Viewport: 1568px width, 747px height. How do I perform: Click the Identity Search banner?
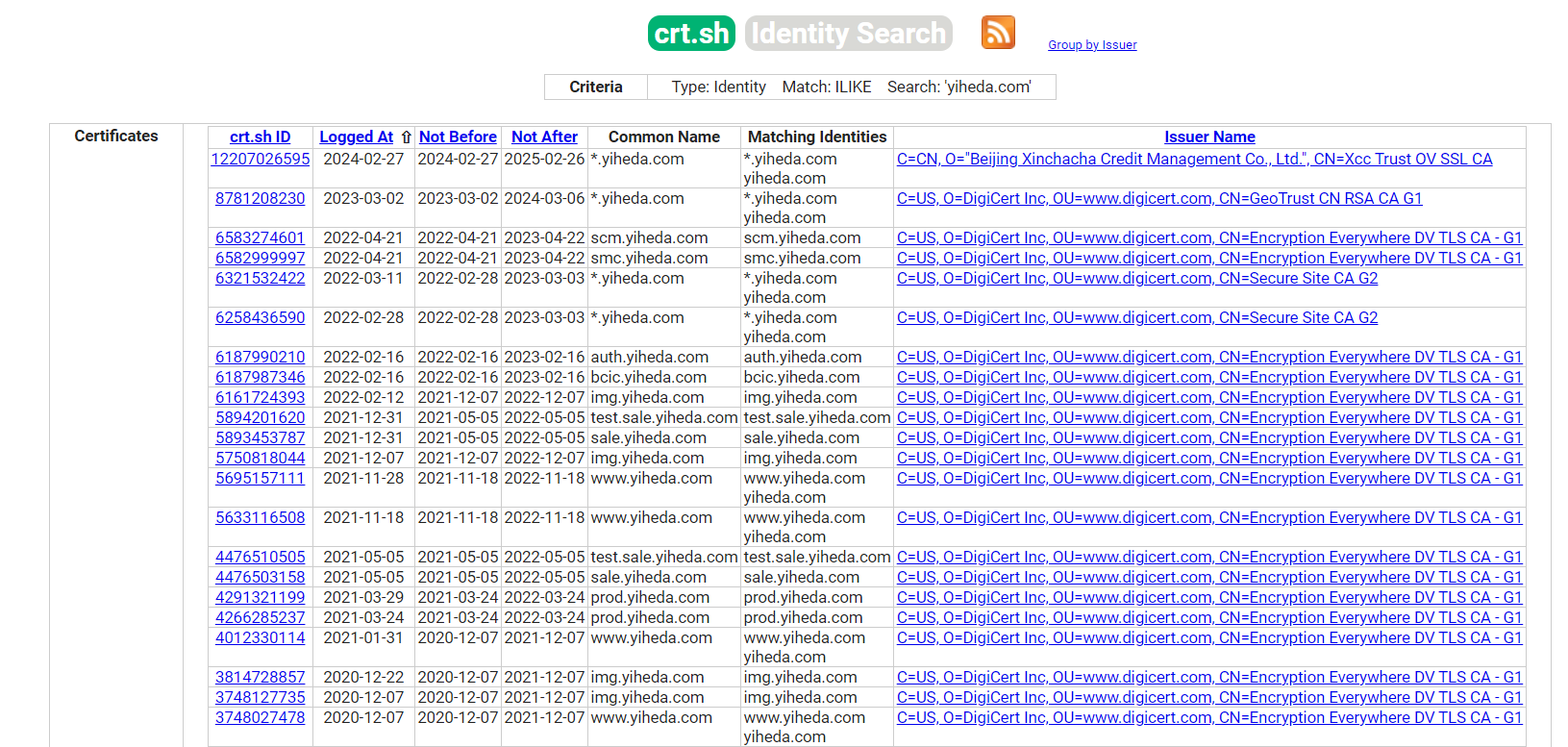pos(848,34)
